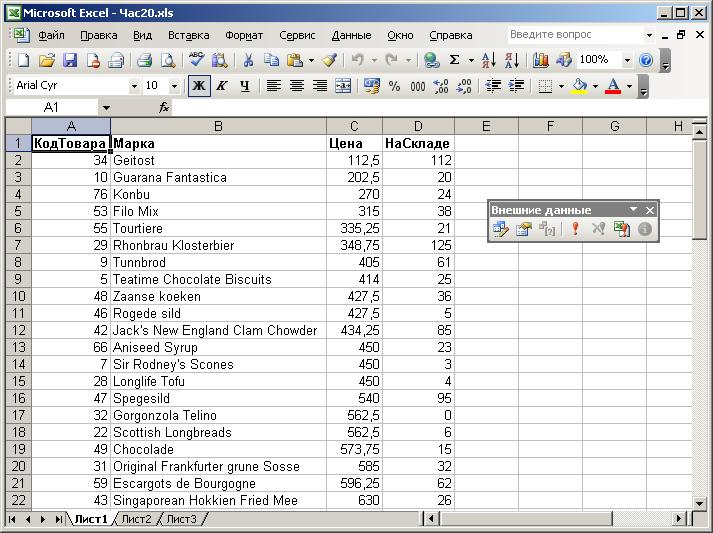Insert a hyperlink with the globe icon
This screenshot has height=533, width=713.
pos(431,60)
